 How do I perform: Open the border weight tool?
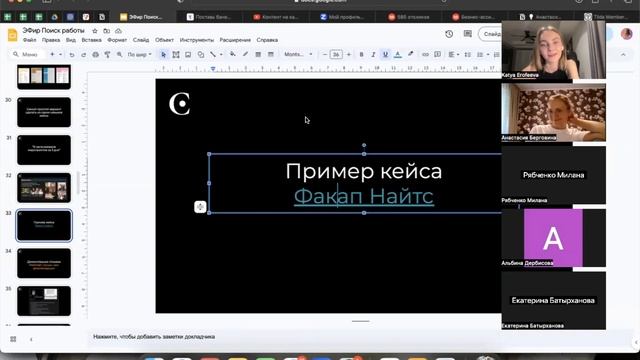(x=258, y=54)
